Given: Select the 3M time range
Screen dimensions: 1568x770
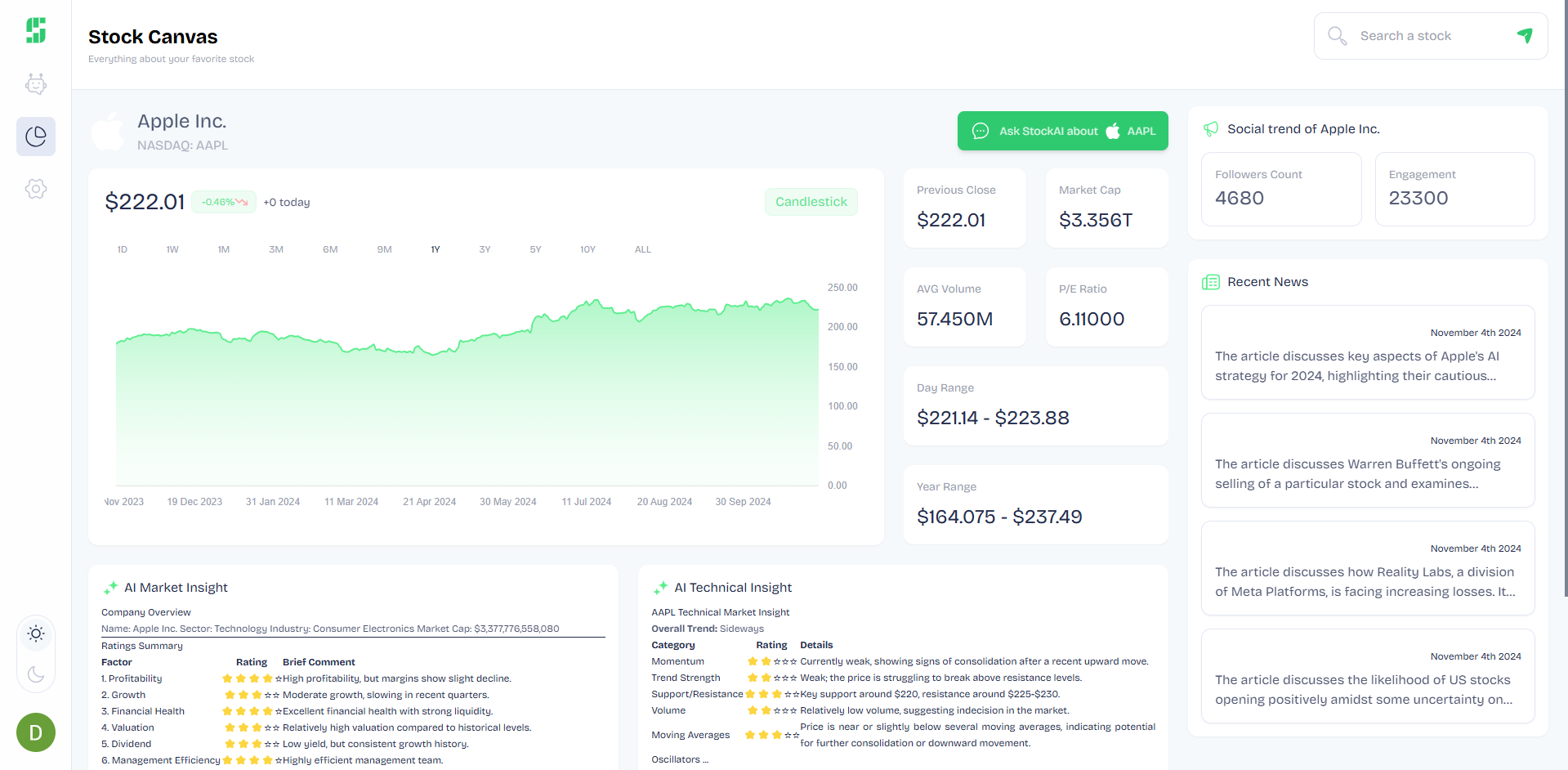Looking at the screenshot, I should point(276,249).
